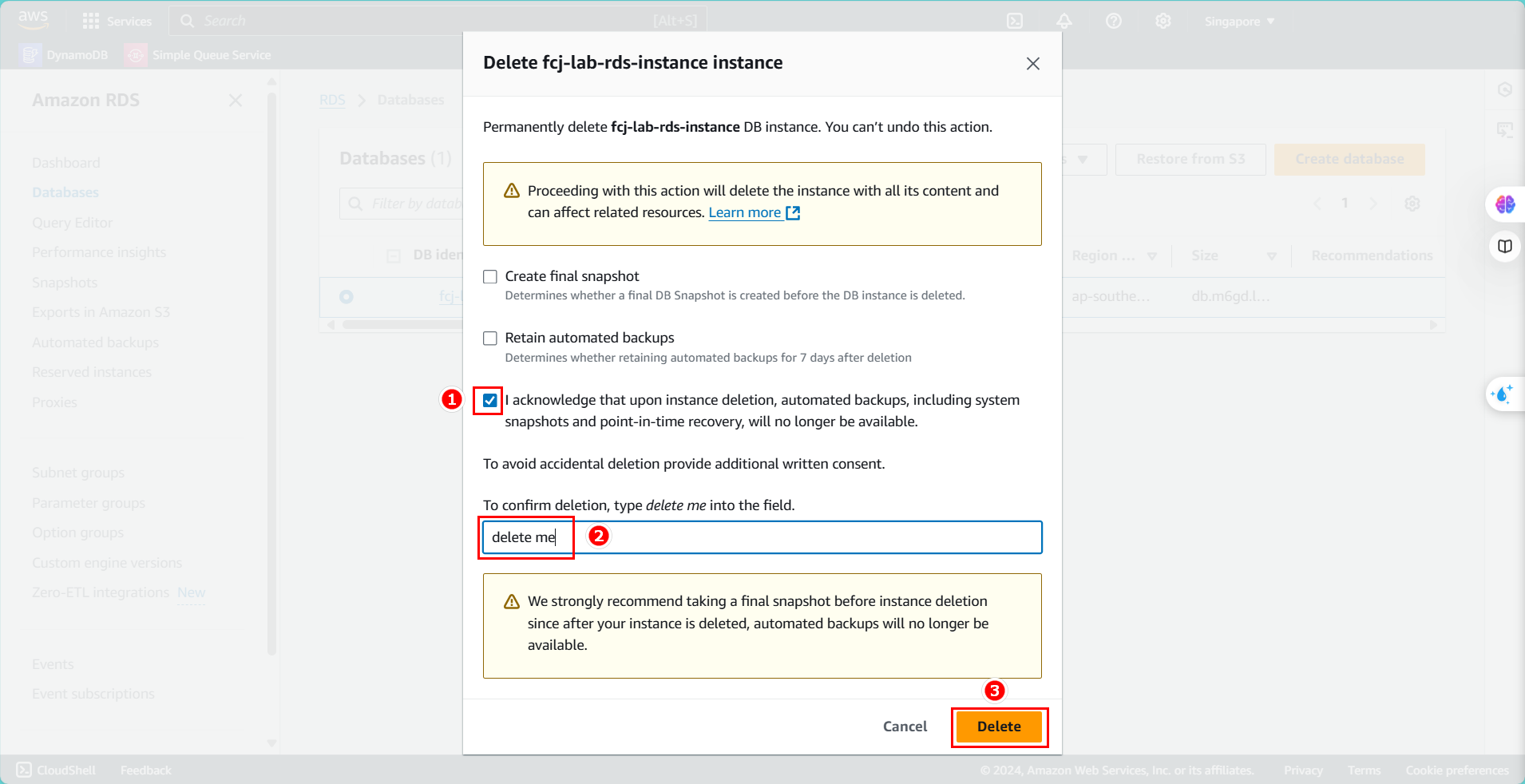Open Custom engine versions in sidebar
Viewport: 1525px width, 784px height.
click(x=107, y=563)
